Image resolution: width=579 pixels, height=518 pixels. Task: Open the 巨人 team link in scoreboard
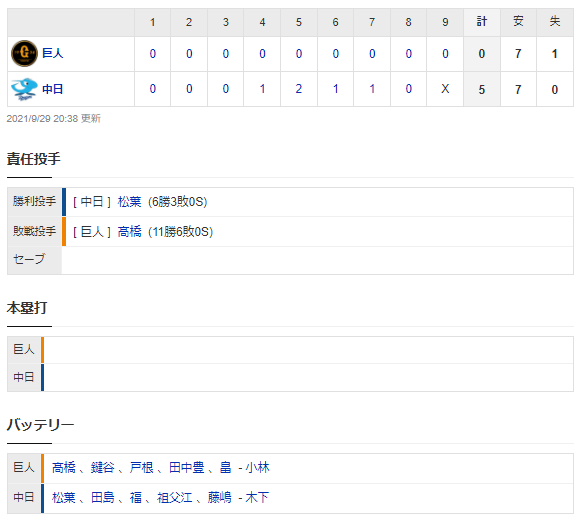tap(53, 54)
